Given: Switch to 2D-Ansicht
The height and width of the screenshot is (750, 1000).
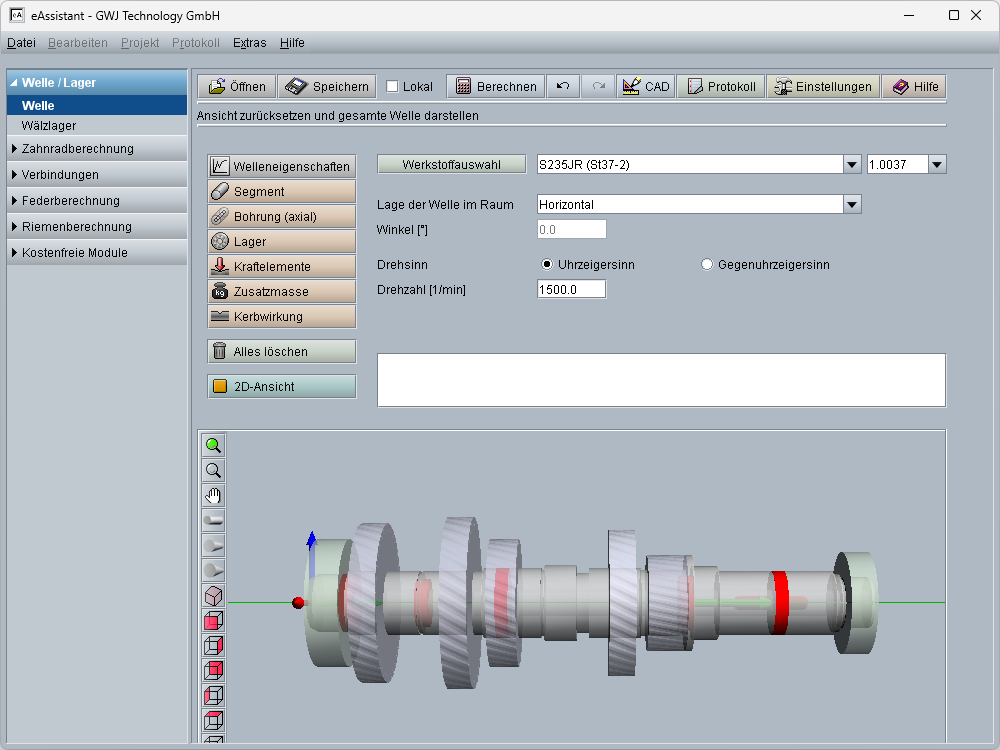Looking at the screenshot, I should click(x=281, y=387).
